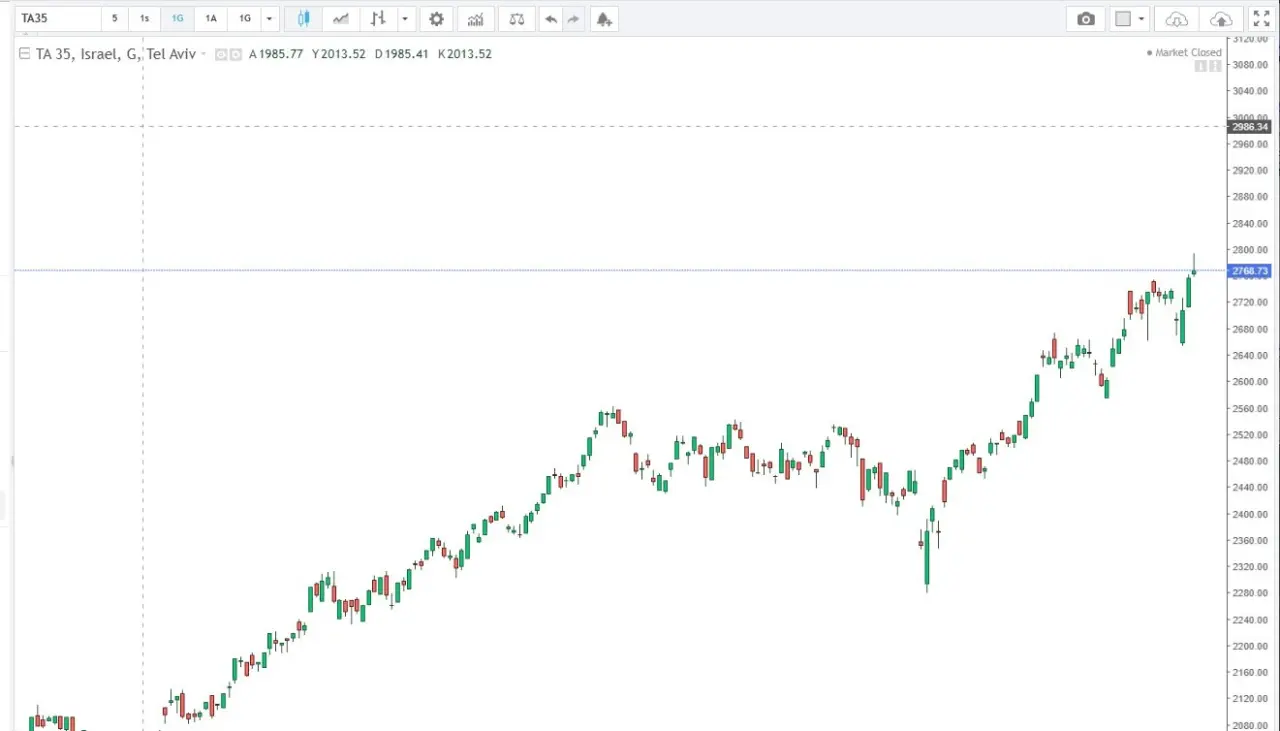The width and height of the screenshot is (1280, 731).
Task: Click the TA35 symbol search field
Action: click(58, 19)
